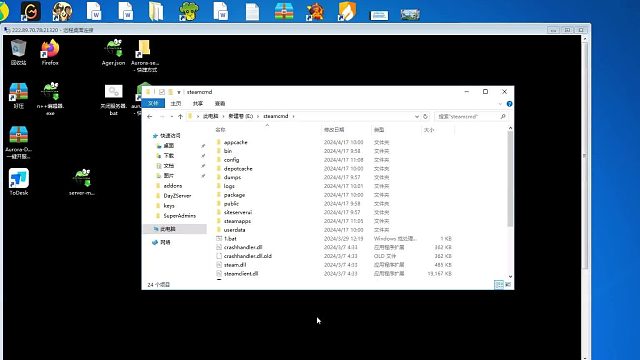Screen dimensions: 640x360
Task: Click the search magnifier icon in Explorer
Action: coord(503,116)
